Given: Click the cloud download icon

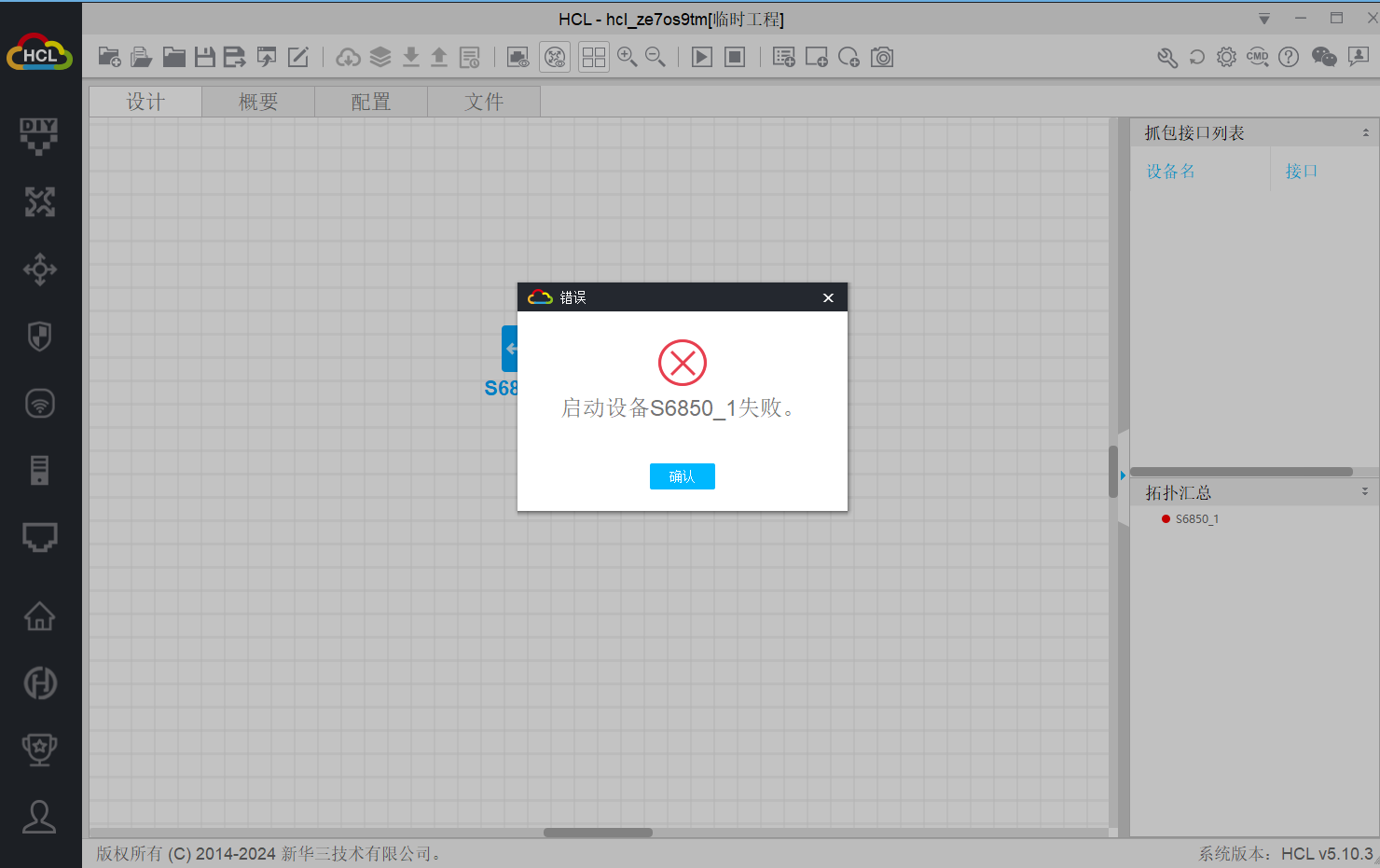Looking at the screenshot, I should pyautogui.click(x=348, y=57).
